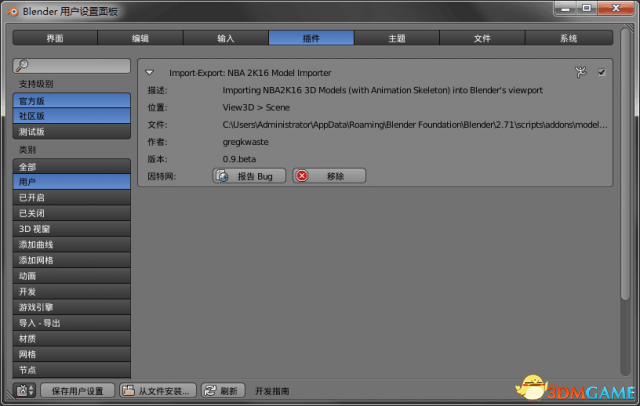This screenshot has width=640, height=406.
Task: Click the addon search input field
Action: tap(72, 66)
